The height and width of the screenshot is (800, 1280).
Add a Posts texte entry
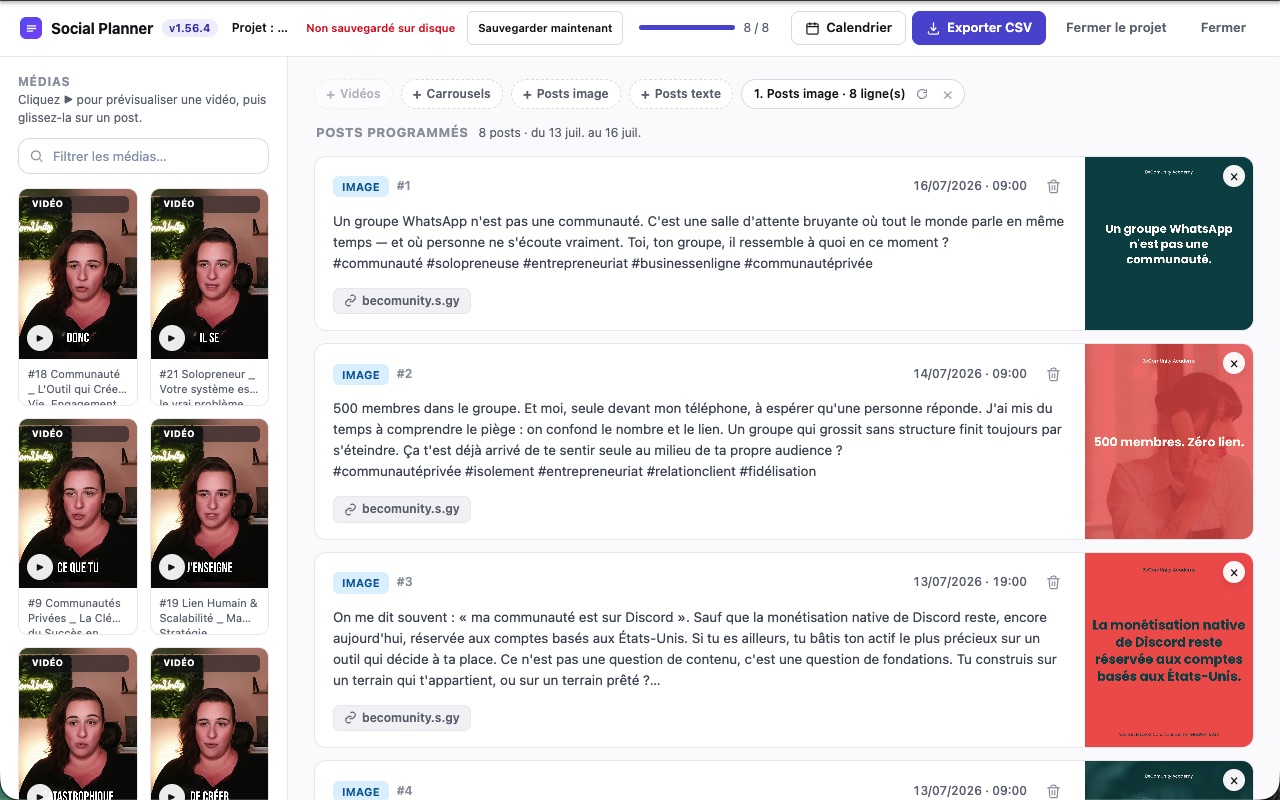[x=679, y=94]
